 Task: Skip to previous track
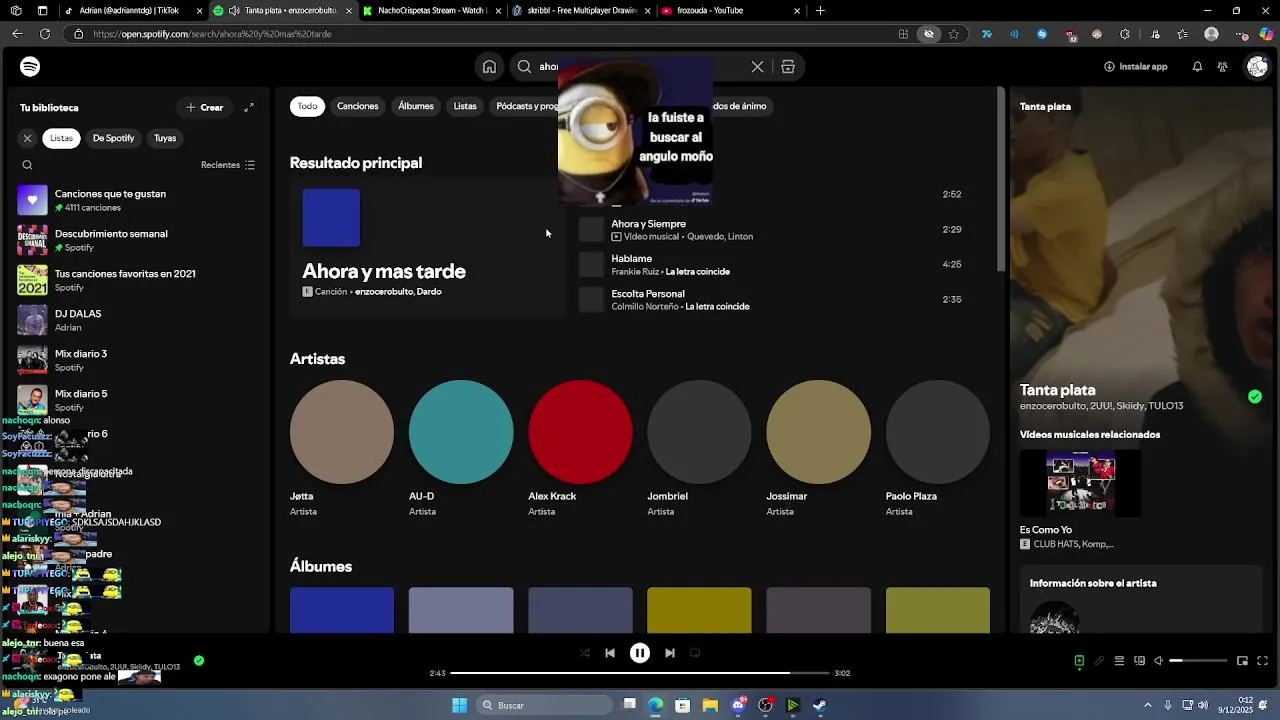610,653
